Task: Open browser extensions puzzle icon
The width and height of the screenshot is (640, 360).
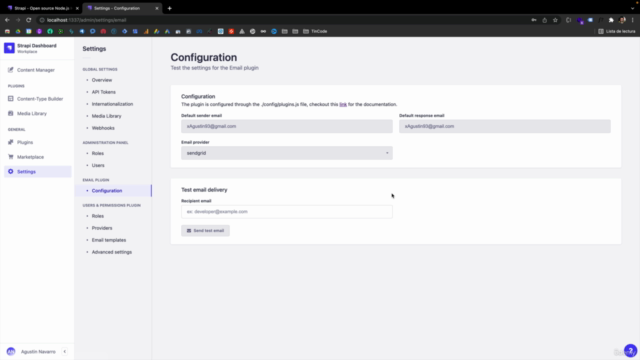Action: pos(611,20)
